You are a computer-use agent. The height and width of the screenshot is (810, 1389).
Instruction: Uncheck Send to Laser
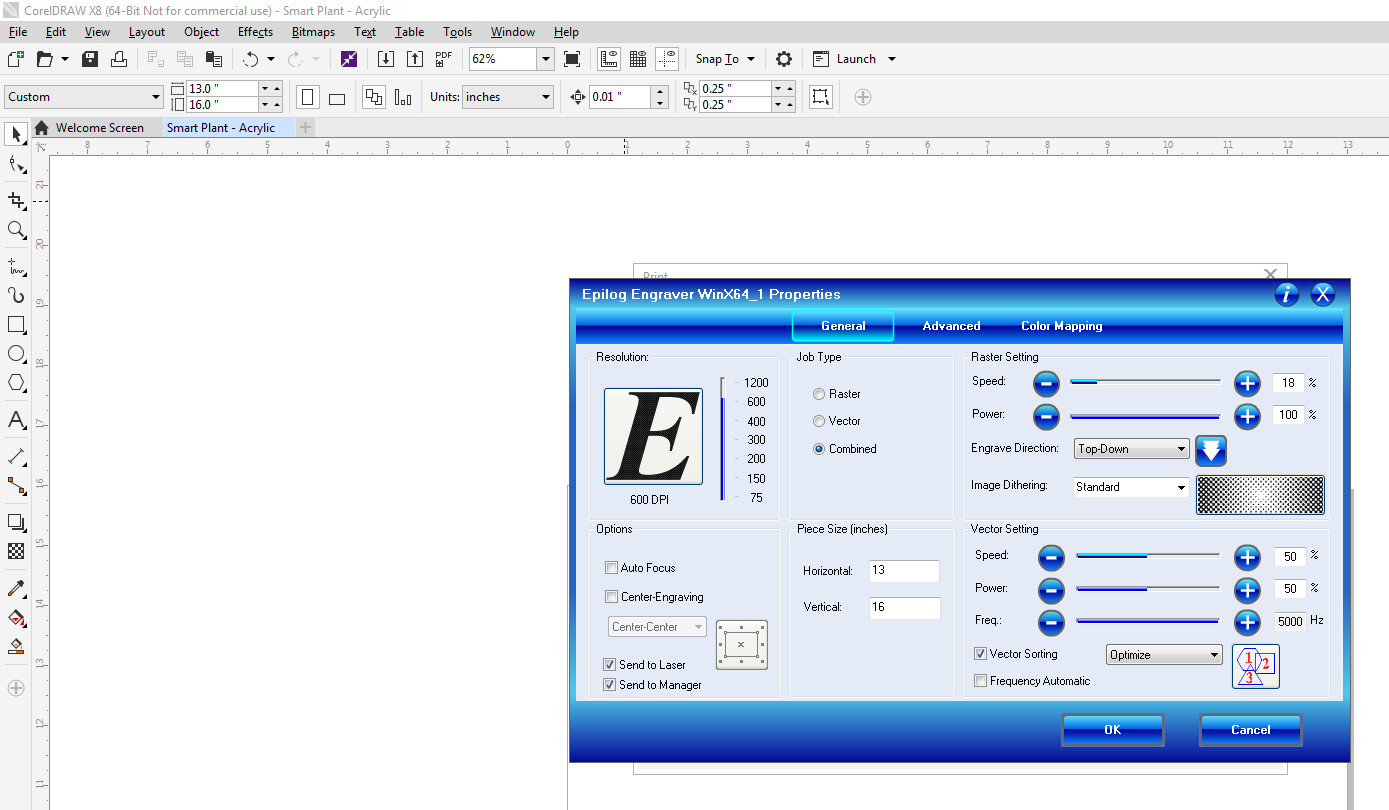click(610, 665)
